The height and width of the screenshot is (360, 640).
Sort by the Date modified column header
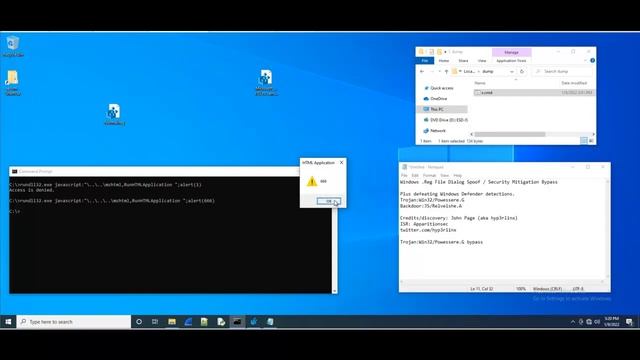point(574,83)
